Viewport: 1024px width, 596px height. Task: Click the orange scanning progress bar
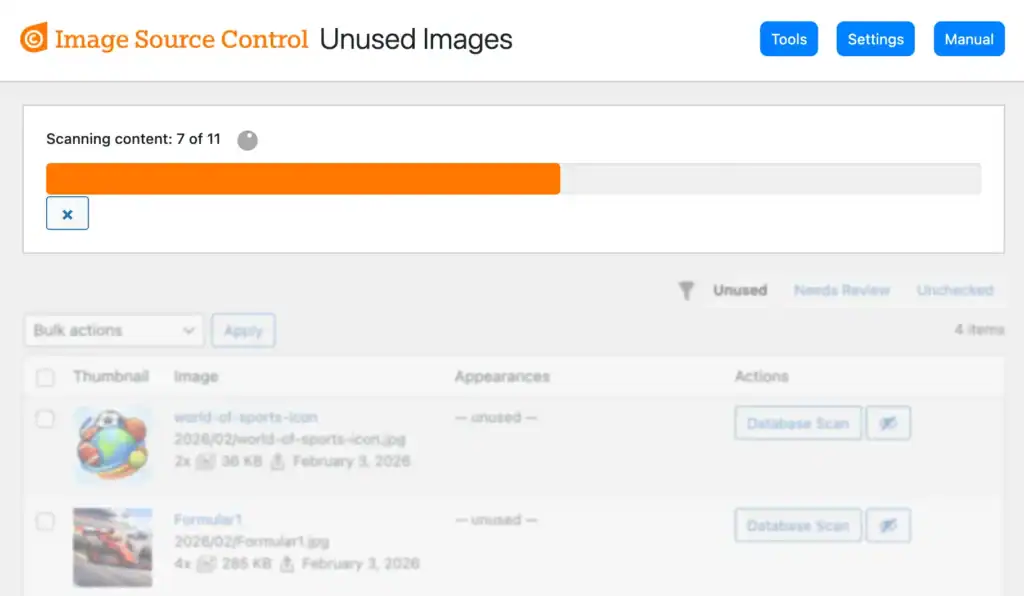coord(300,178)
